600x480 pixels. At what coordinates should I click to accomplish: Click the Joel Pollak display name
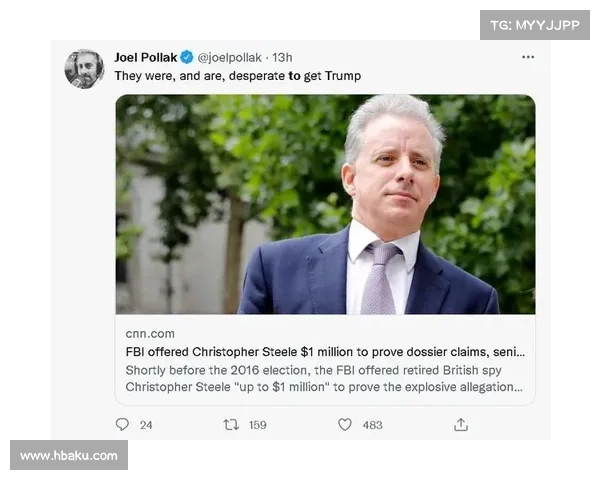(145, 57)
